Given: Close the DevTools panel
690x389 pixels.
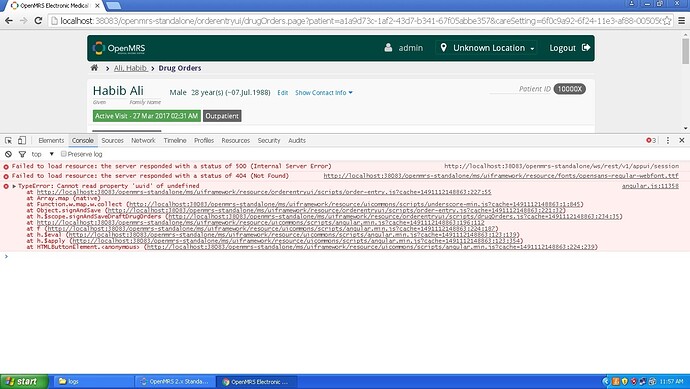Looking at the screenshot, I should point(682,140).
